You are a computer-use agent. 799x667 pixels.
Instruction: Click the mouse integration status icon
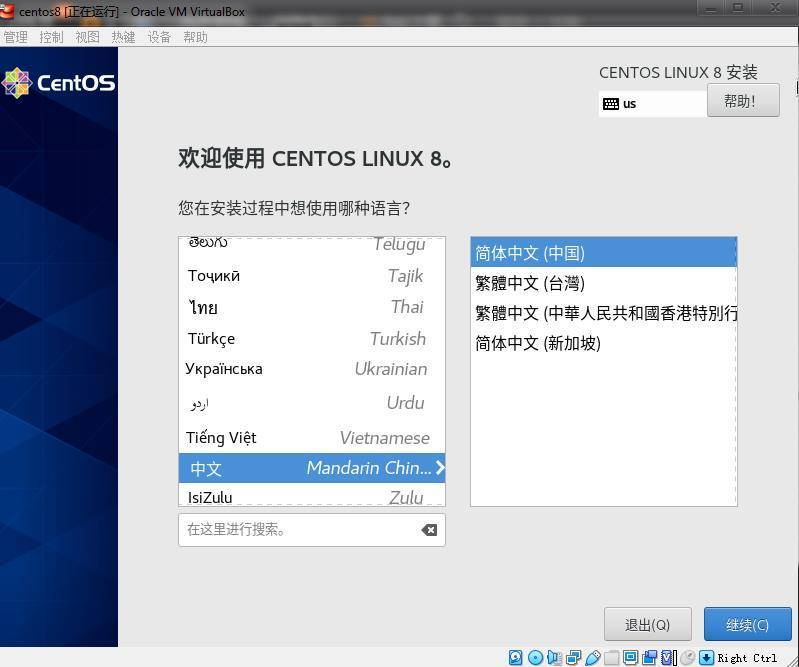[x=688, y=657]
